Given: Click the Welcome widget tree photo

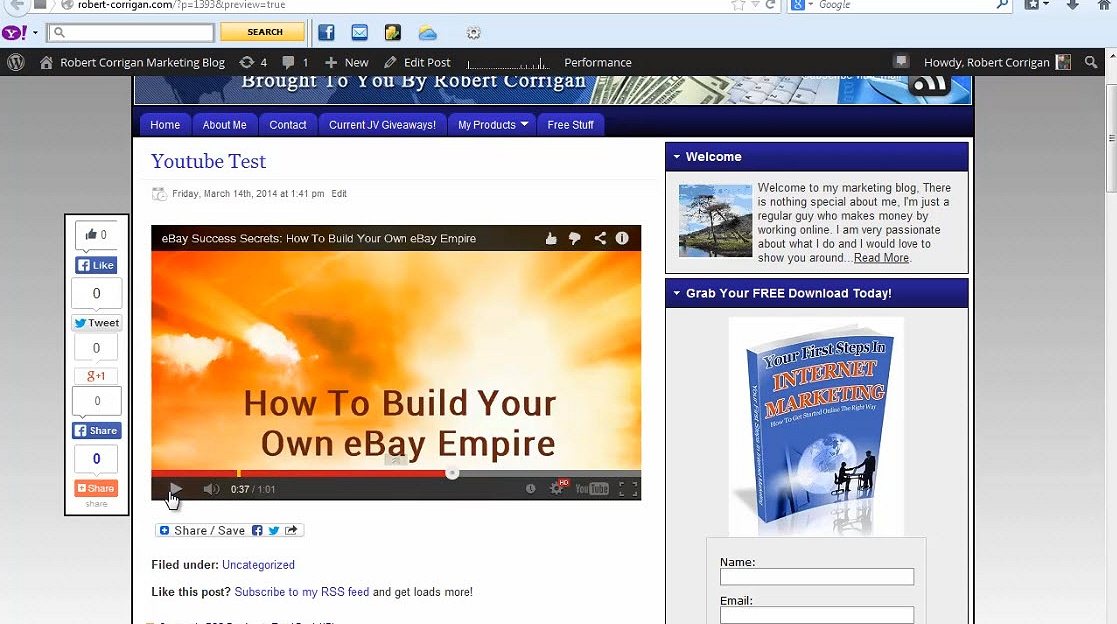Looking at the screenshot, I should click(x=715, y=221).
